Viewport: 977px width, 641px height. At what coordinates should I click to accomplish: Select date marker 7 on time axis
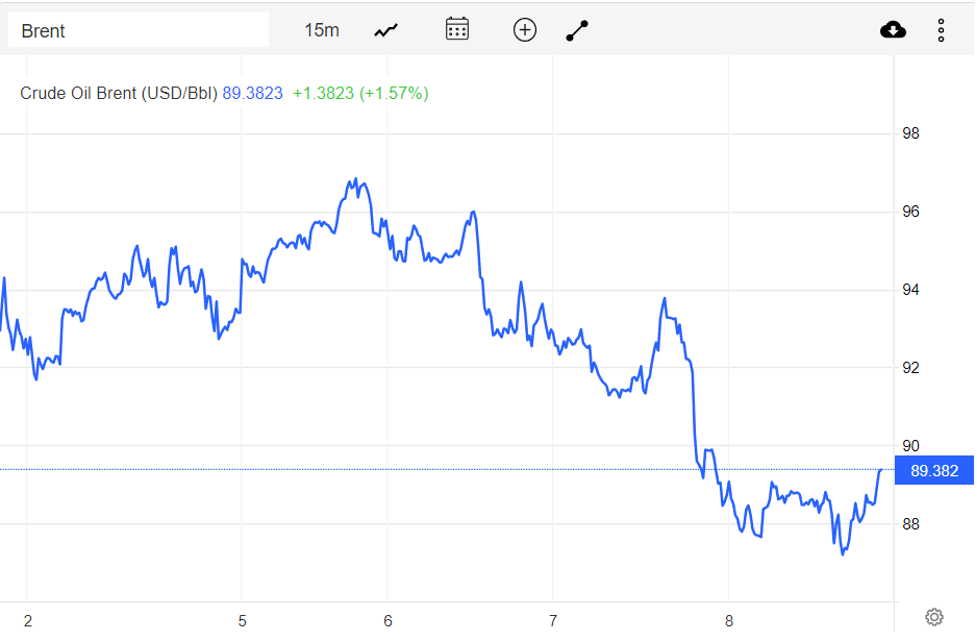[553, 621]
